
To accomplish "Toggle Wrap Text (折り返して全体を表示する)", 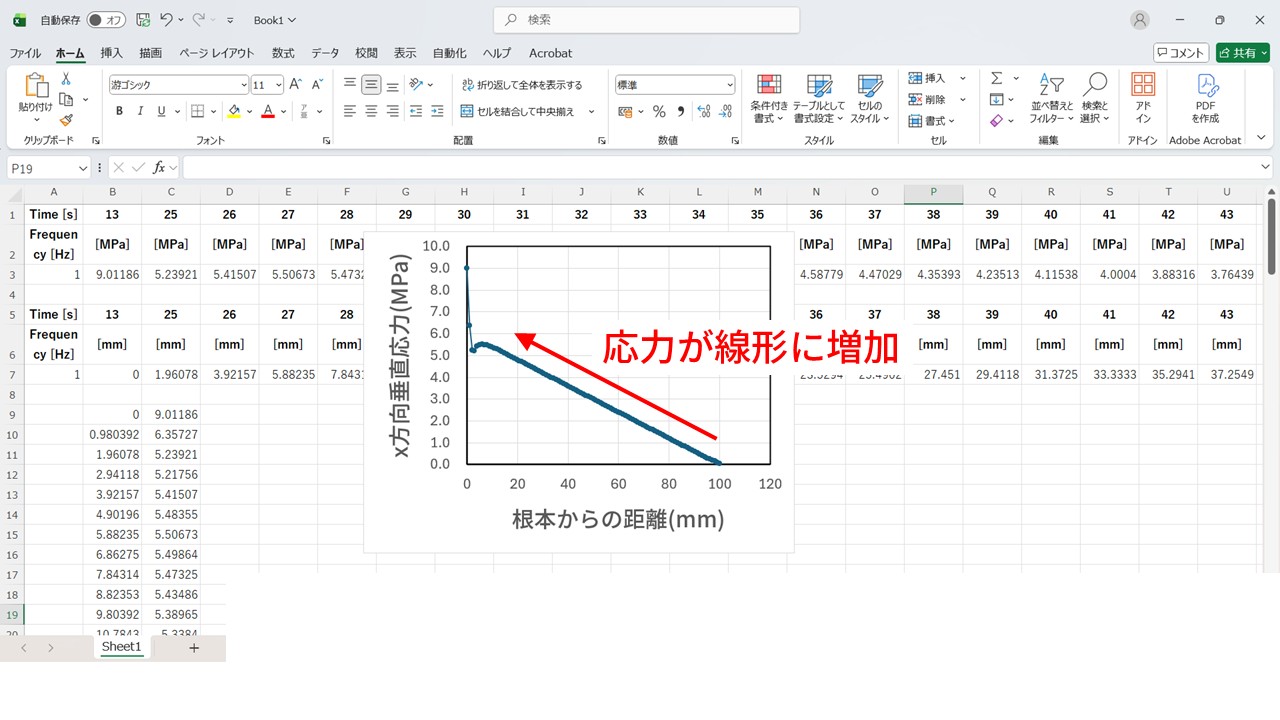I will pos(522,85).
